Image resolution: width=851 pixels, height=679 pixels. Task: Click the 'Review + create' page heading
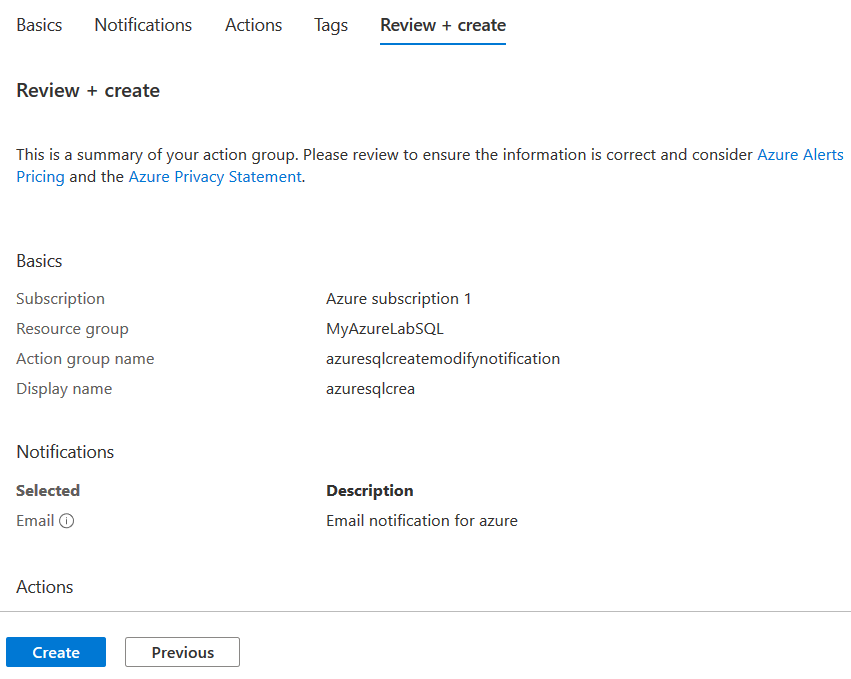(x=88, y=91)
